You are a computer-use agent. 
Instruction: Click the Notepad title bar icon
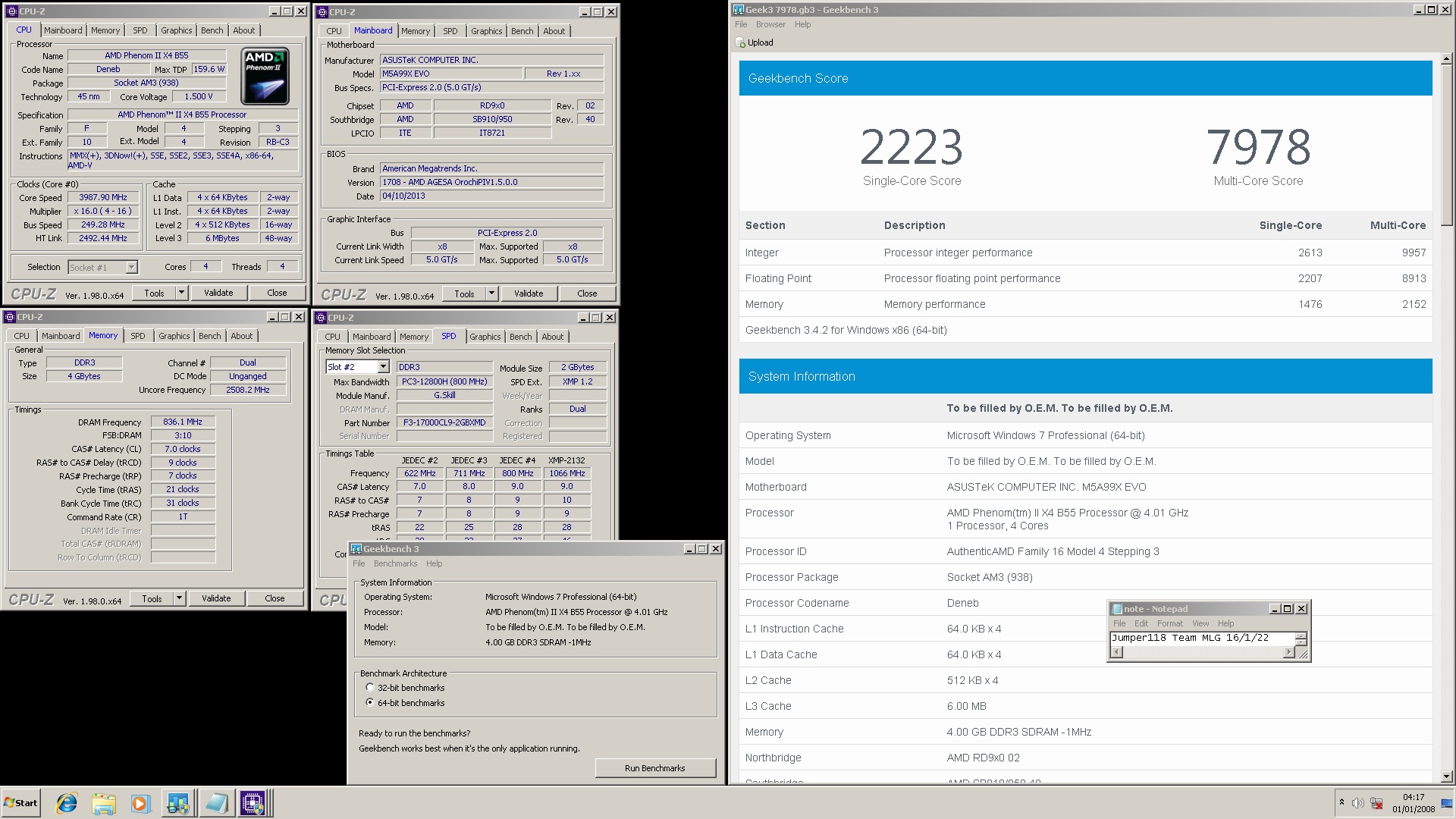pos(1116,609)
